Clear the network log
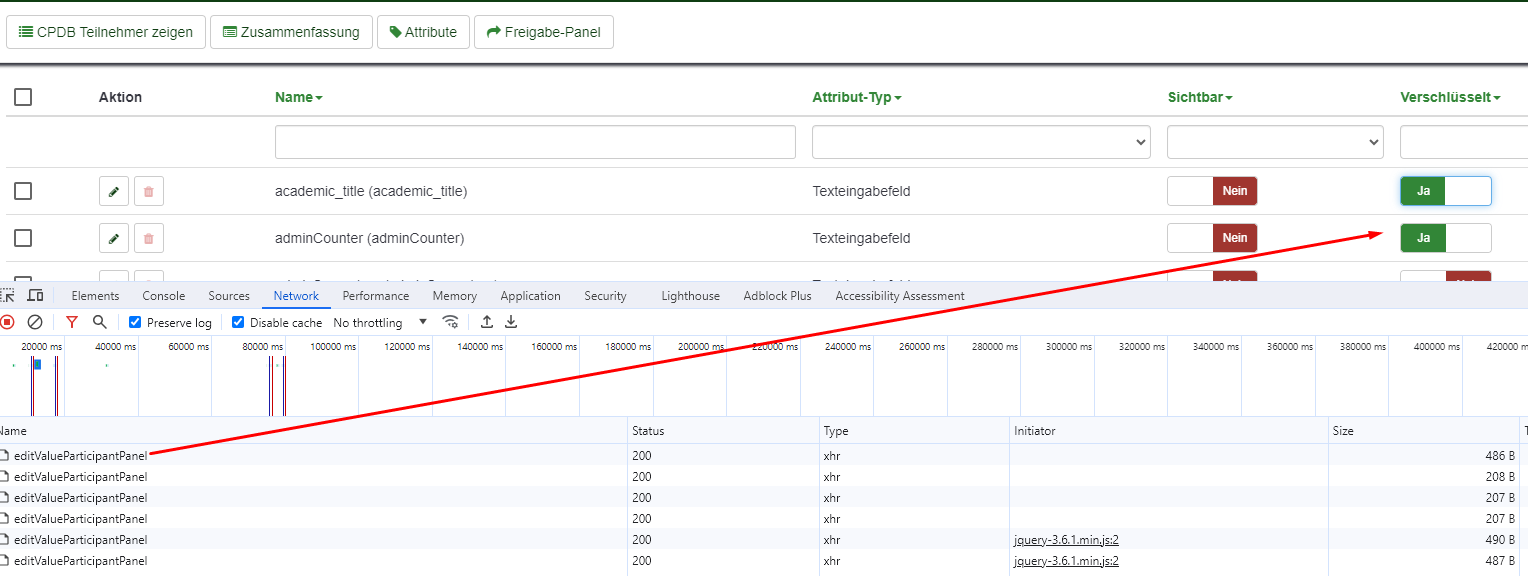The image size is (1528, 576). 35,322
